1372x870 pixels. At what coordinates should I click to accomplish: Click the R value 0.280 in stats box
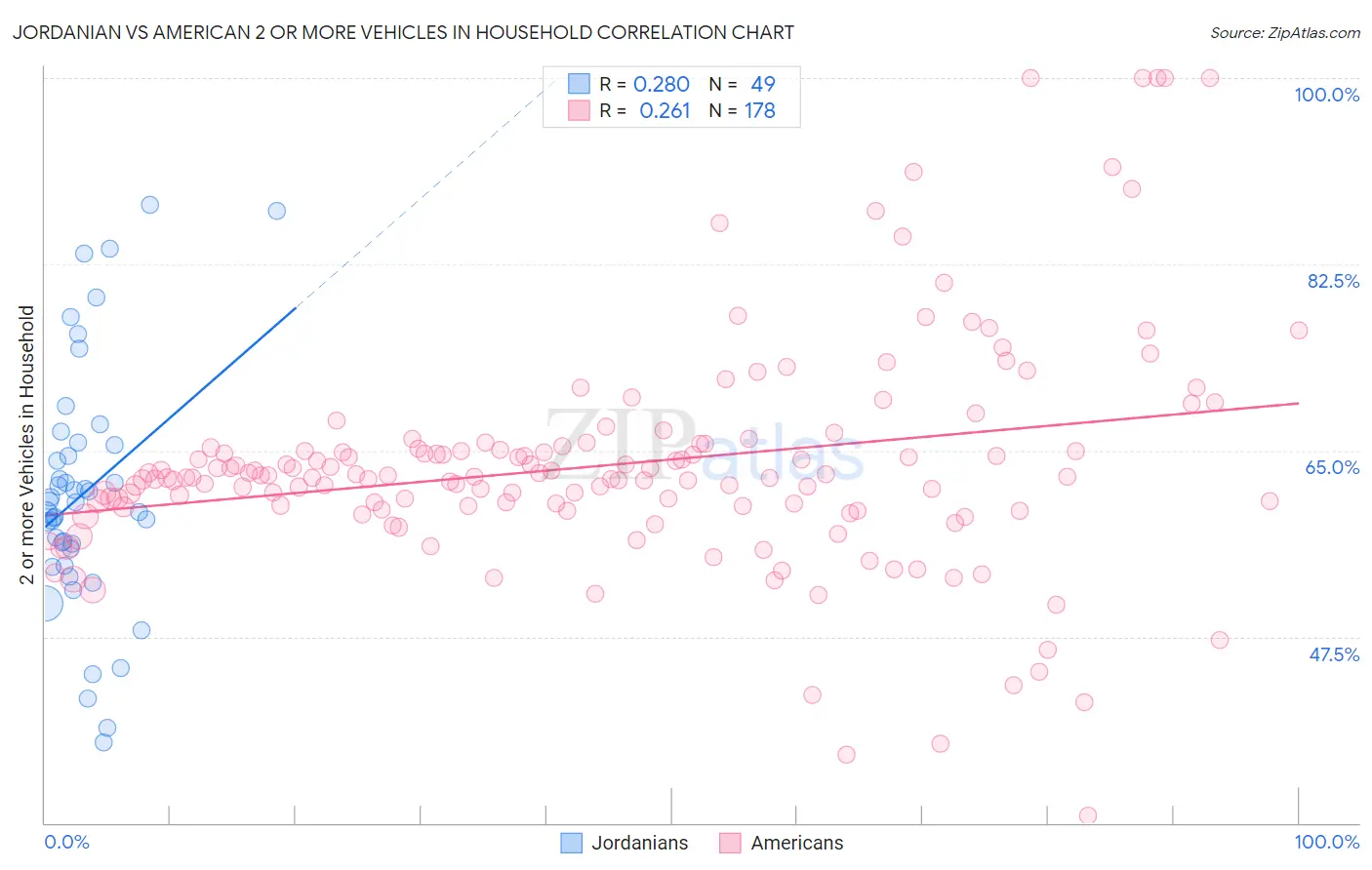[x=662, y=84]
